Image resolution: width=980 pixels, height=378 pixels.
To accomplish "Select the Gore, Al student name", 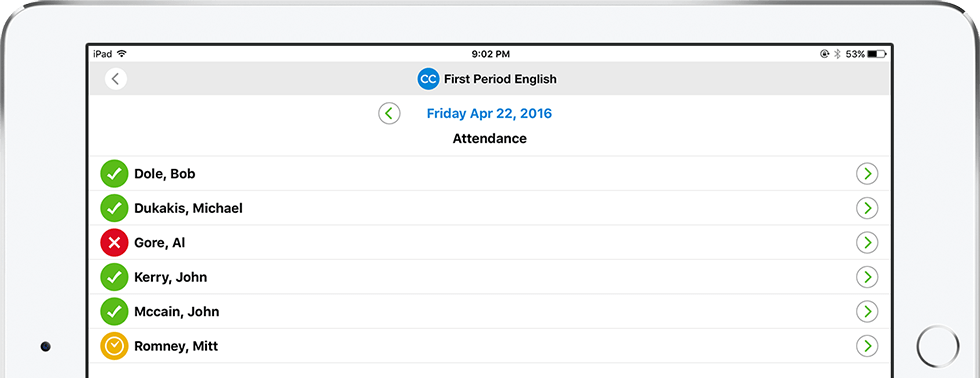I will 159,243.
